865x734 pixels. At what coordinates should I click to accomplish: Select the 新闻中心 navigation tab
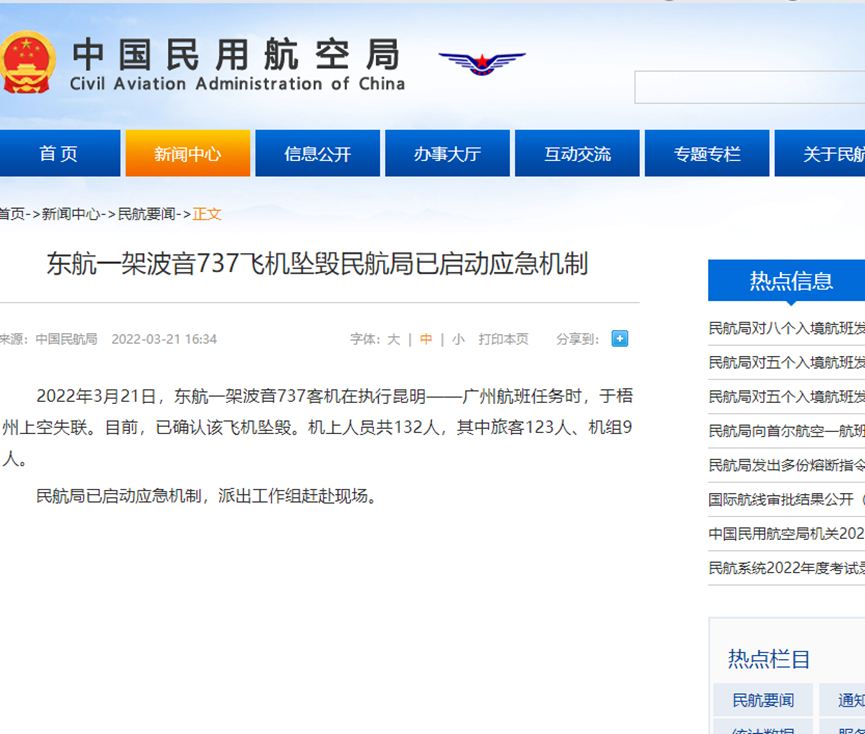[x=187, y=154]
